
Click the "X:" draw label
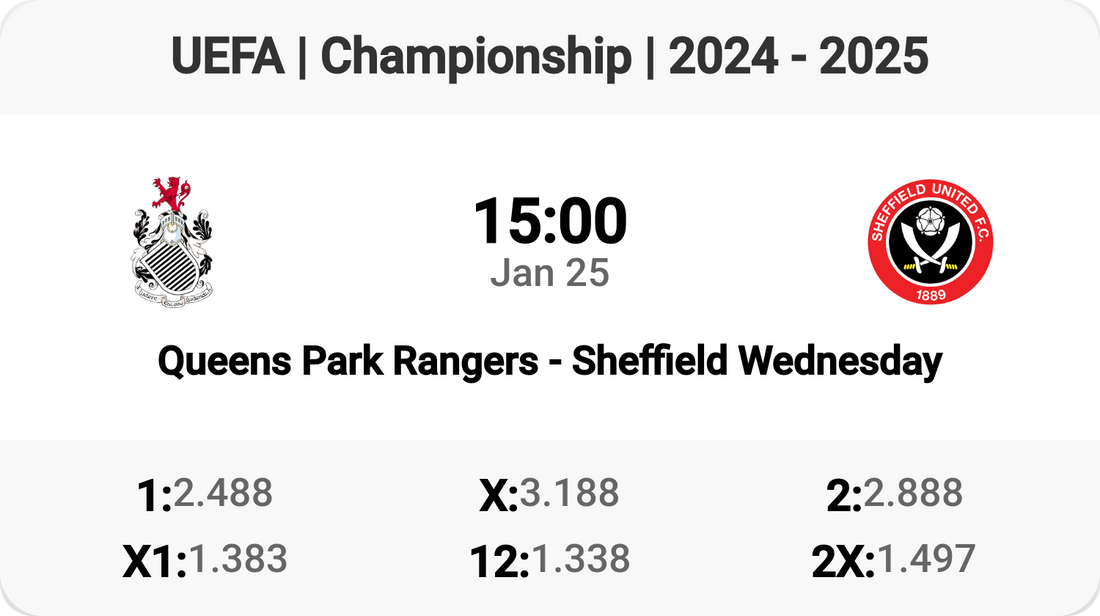(x=498, y=497)
